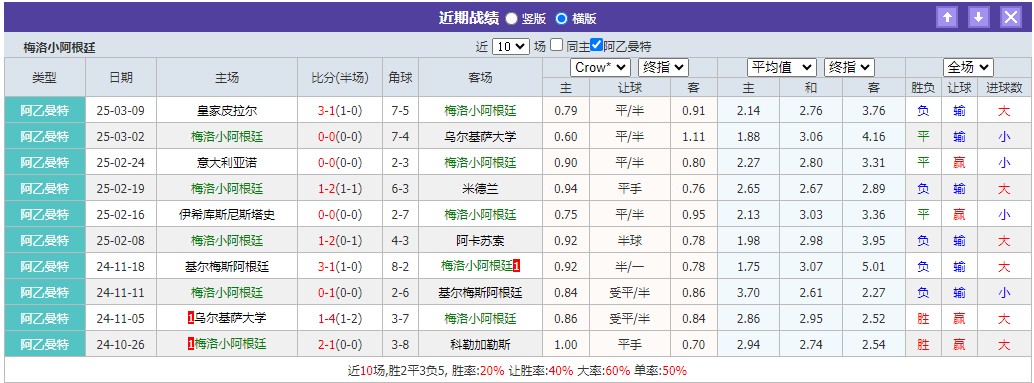Click score 1-4(1-2) on 24-11-05
The width and height of the screenshot is (1034, 383).
click(340, 318)
